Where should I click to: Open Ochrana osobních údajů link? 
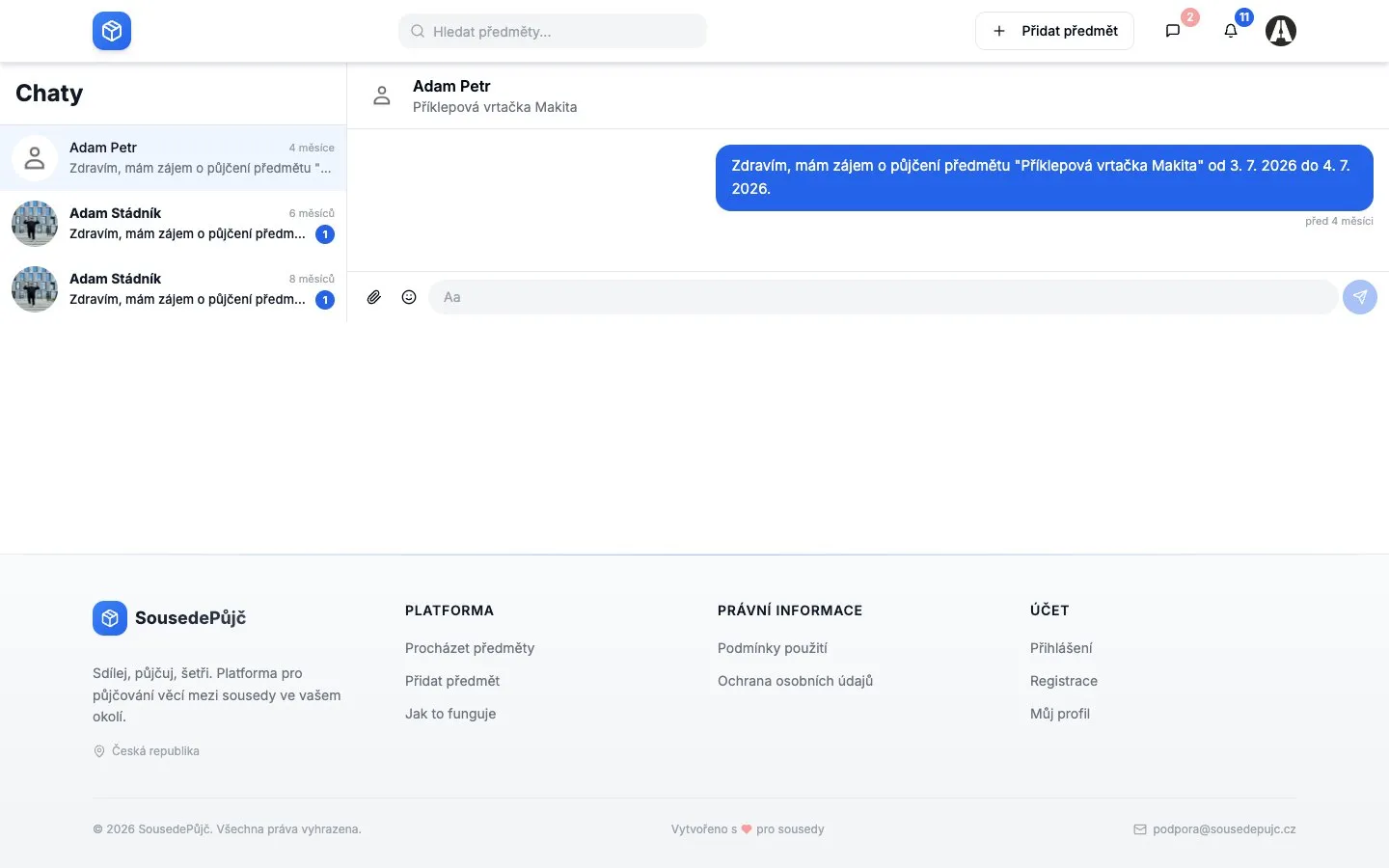795,681
